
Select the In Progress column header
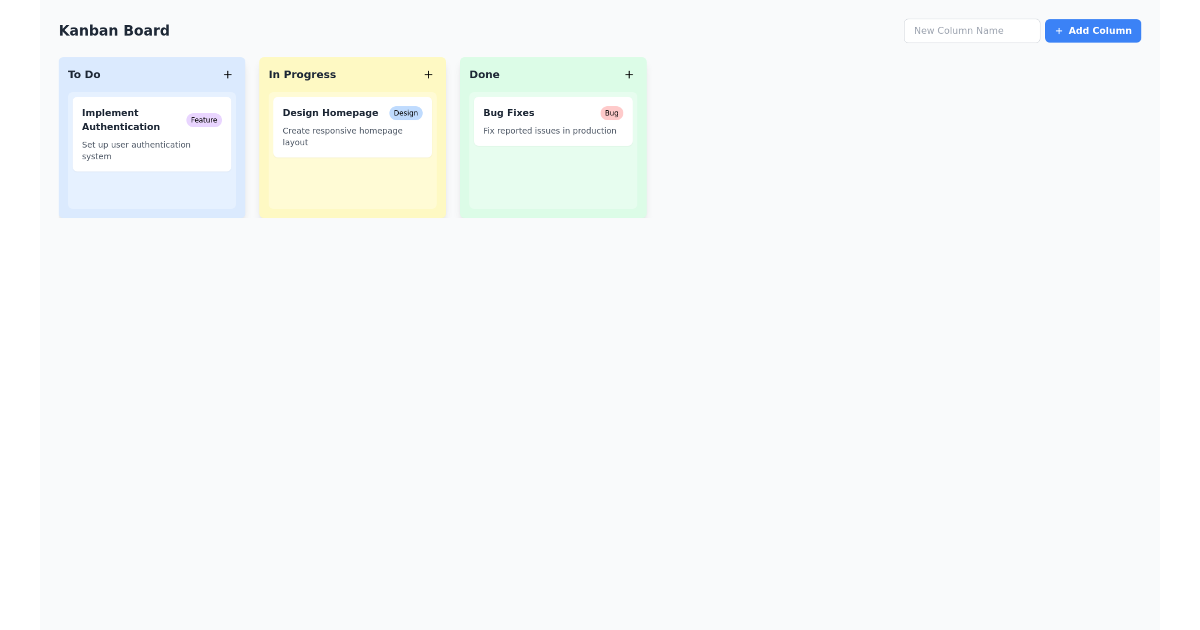303,74
